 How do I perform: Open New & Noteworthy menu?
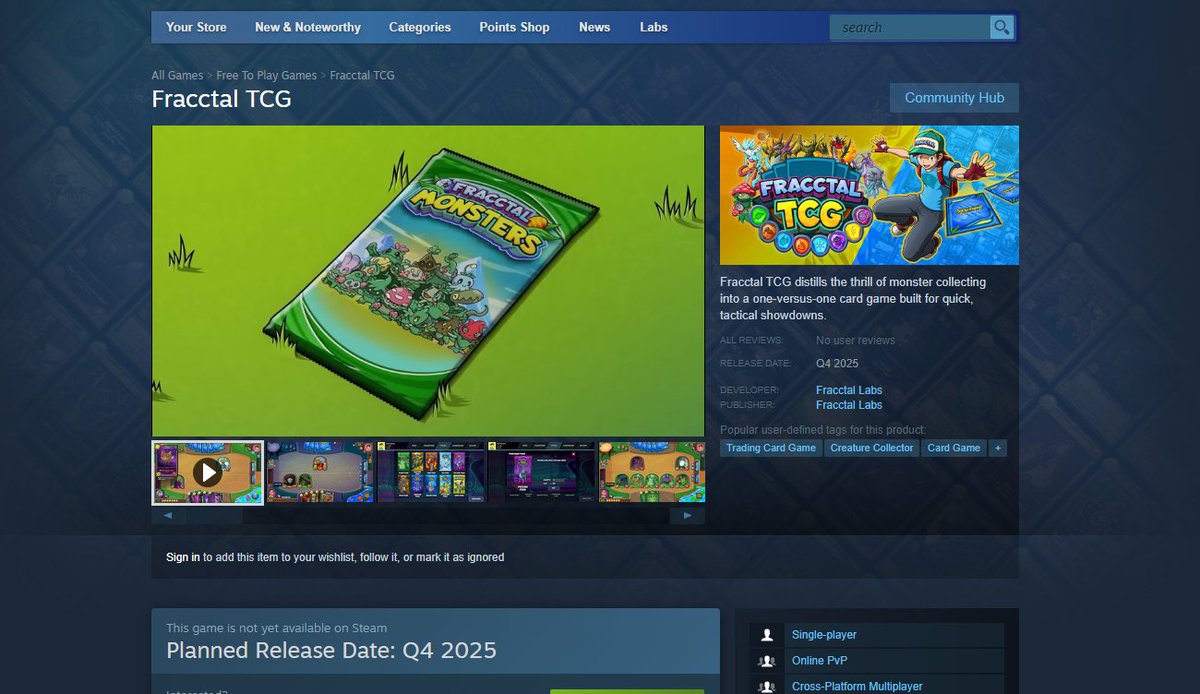click(308, 27)
